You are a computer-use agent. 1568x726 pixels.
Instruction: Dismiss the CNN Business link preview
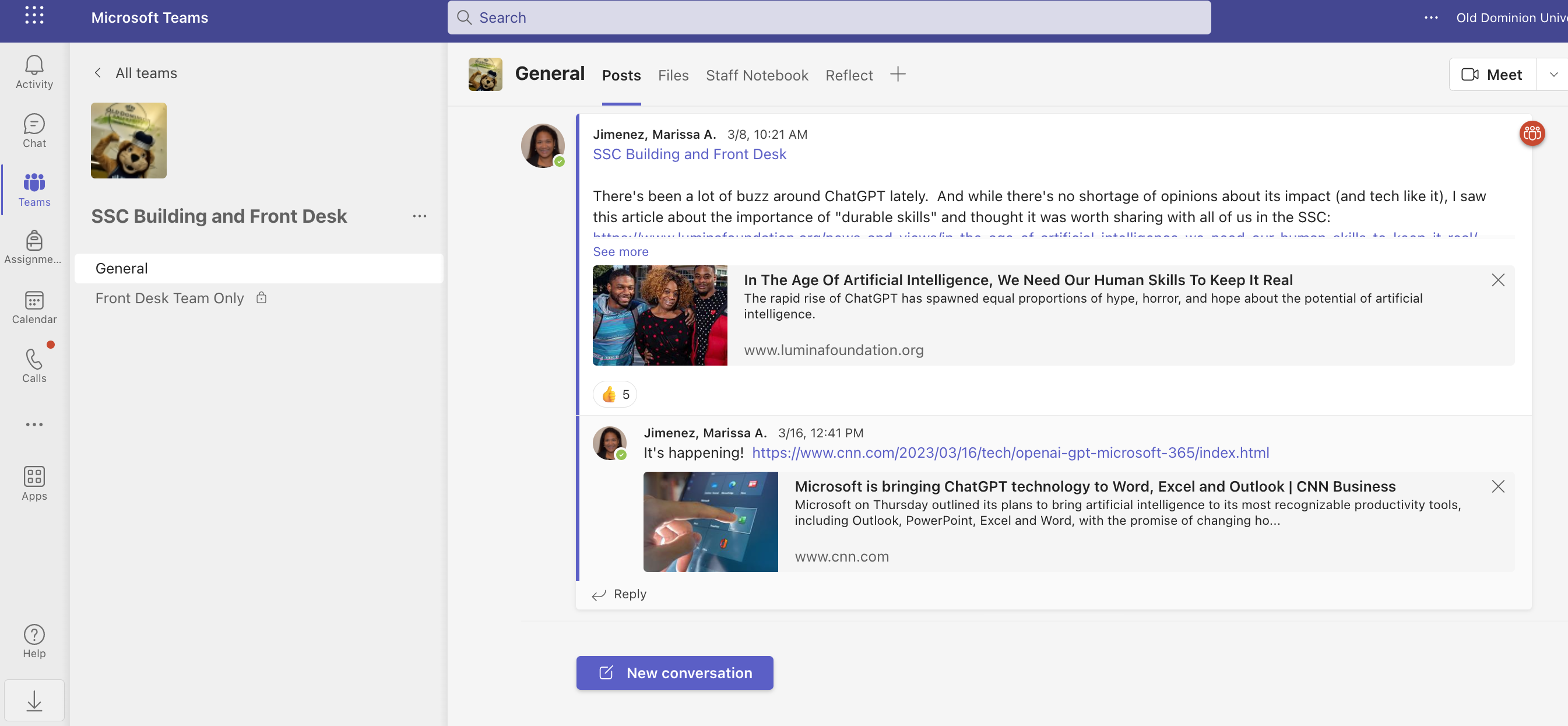tap(1498, 487)
